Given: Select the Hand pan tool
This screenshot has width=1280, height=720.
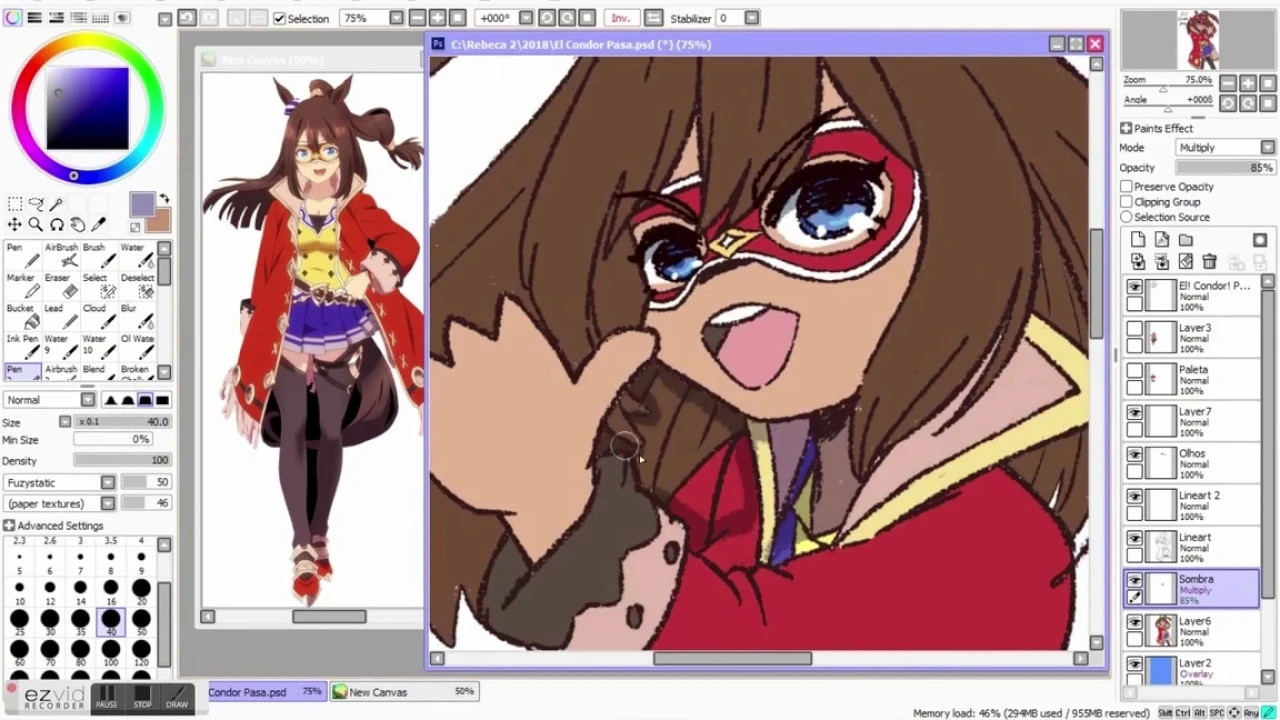Looking at the screenshot, I should (78, 225).
